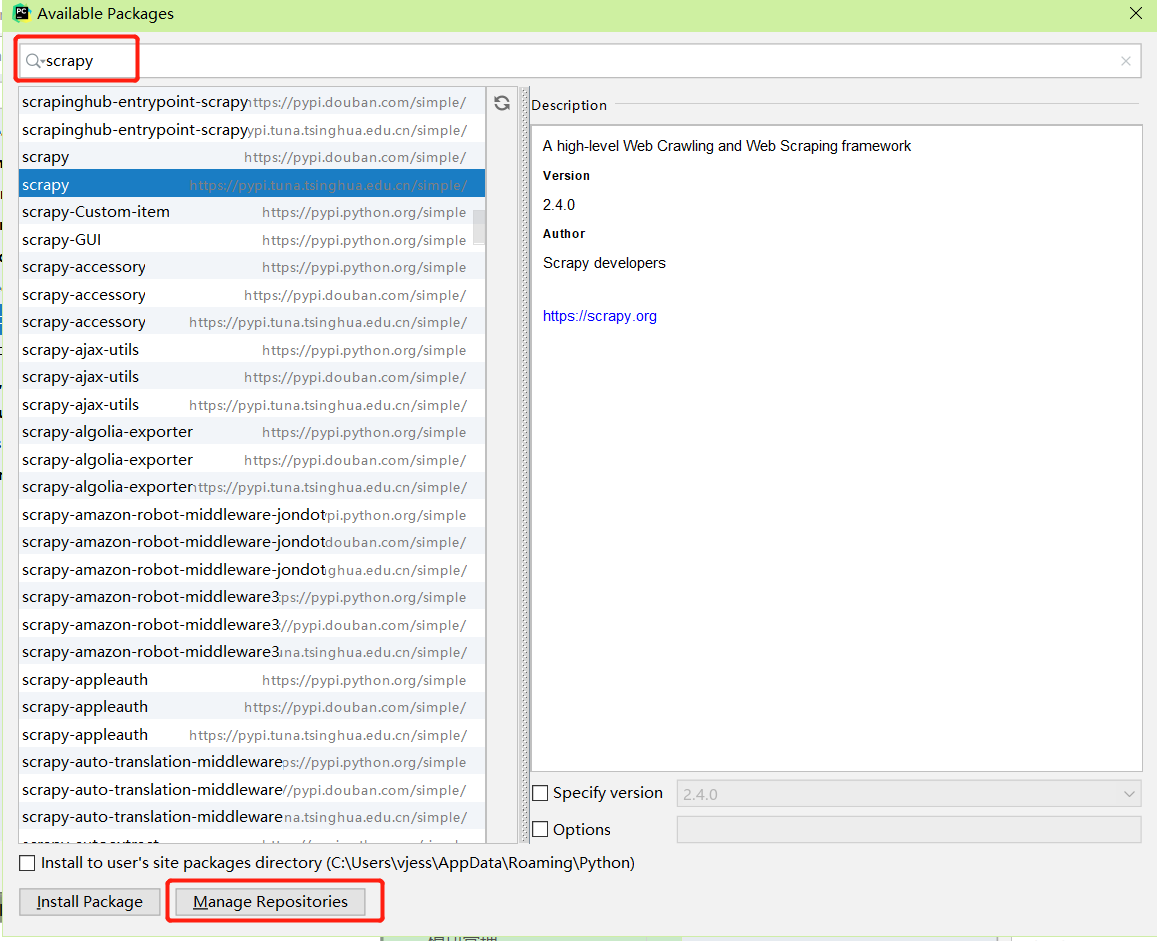This screenshot has height=941, width=1157.
Task: Open the version 2.4.0 dropdown
Action: coord(908,794)
